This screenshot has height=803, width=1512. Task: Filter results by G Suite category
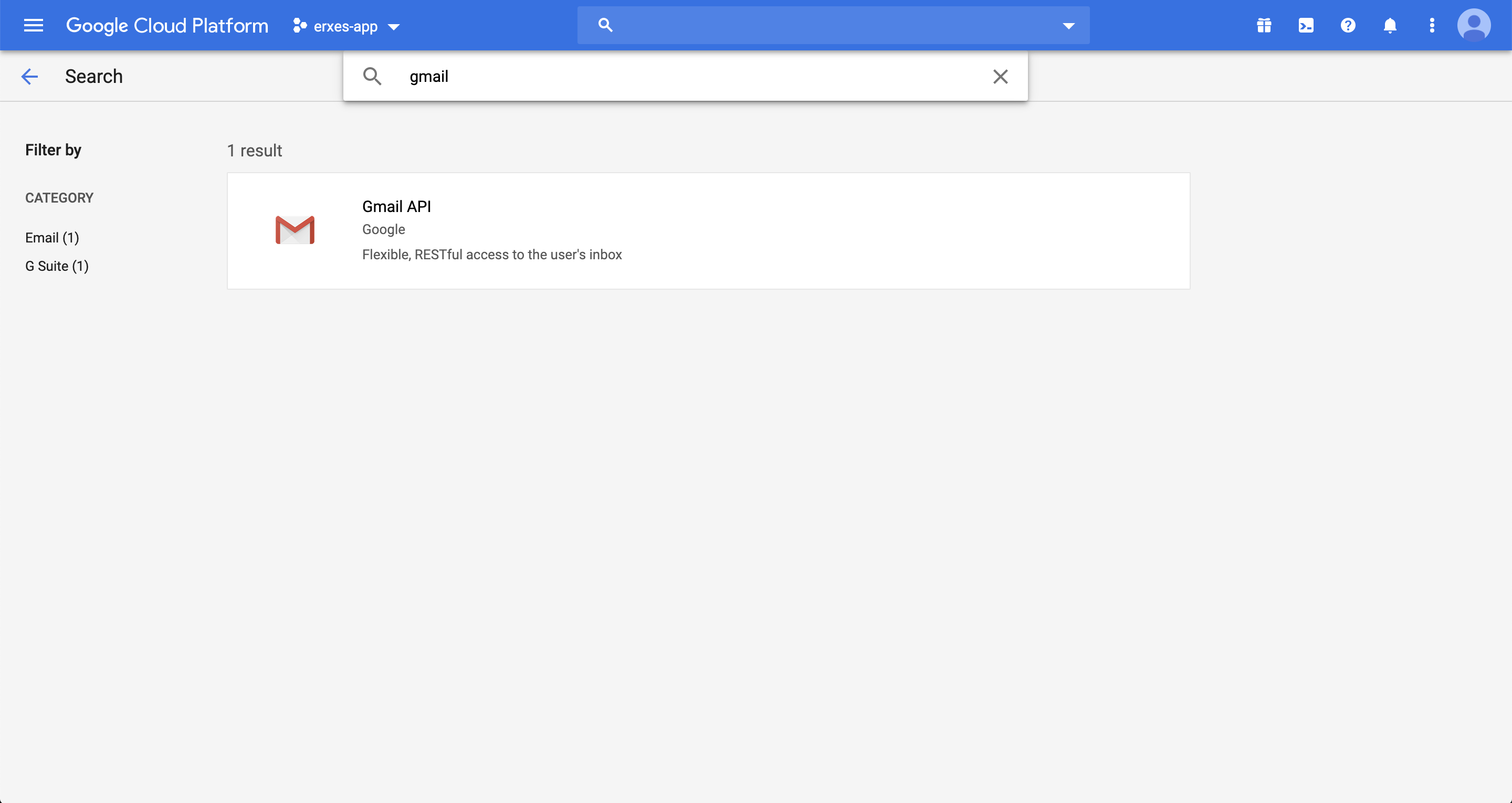point(56,266)
